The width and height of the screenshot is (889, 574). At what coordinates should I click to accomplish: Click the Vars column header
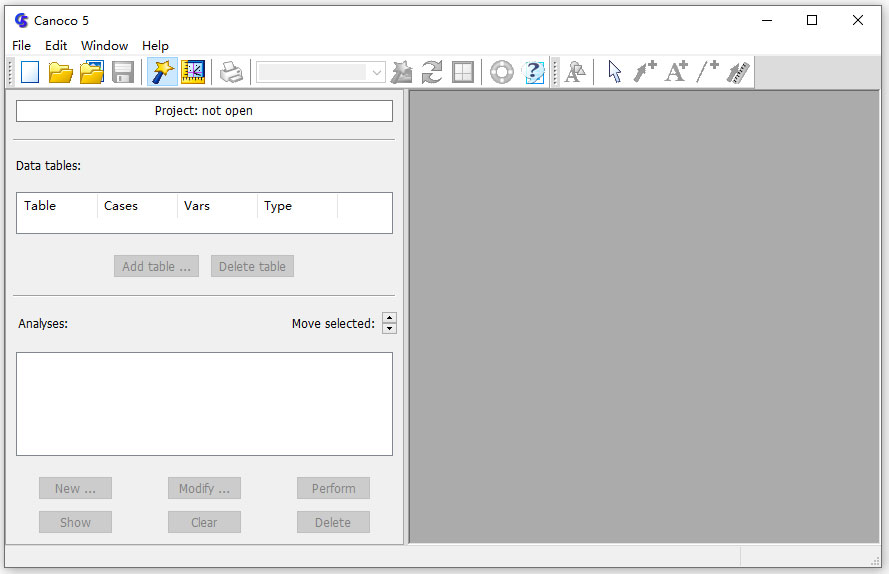tap(217, 206)
